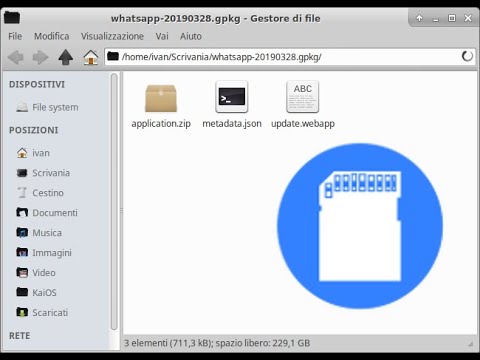Click the Cestino trash icon
Viewport: 480px width, 360px height.
tap(22, 192)
